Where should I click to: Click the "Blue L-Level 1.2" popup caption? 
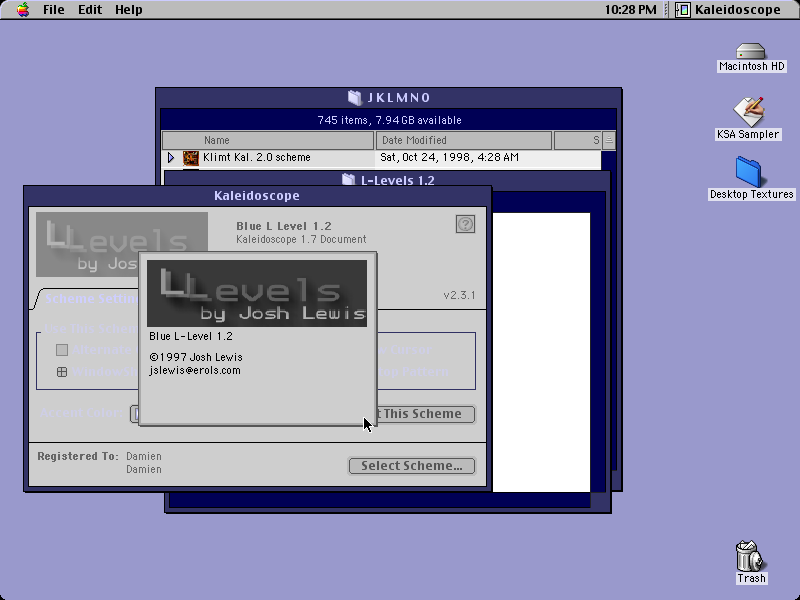pyautogui.click(x=191, y=336)
